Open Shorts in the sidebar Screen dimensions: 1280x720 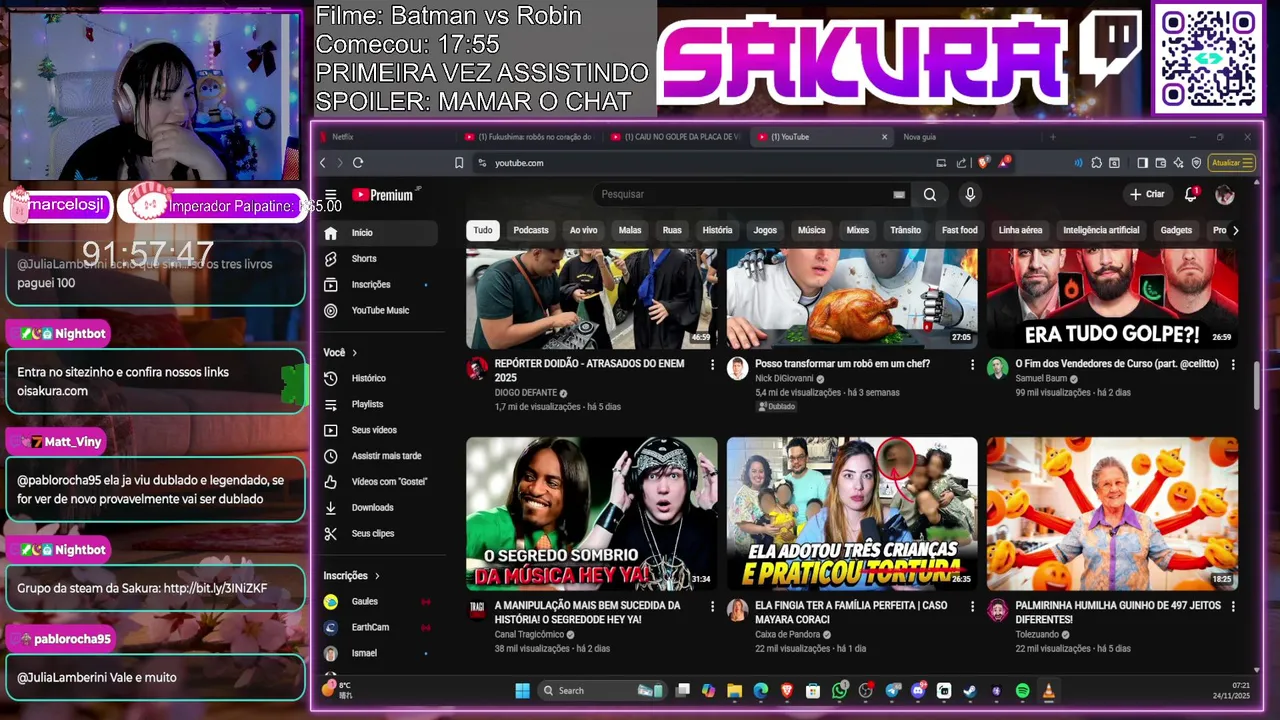[x=380, y=259]
